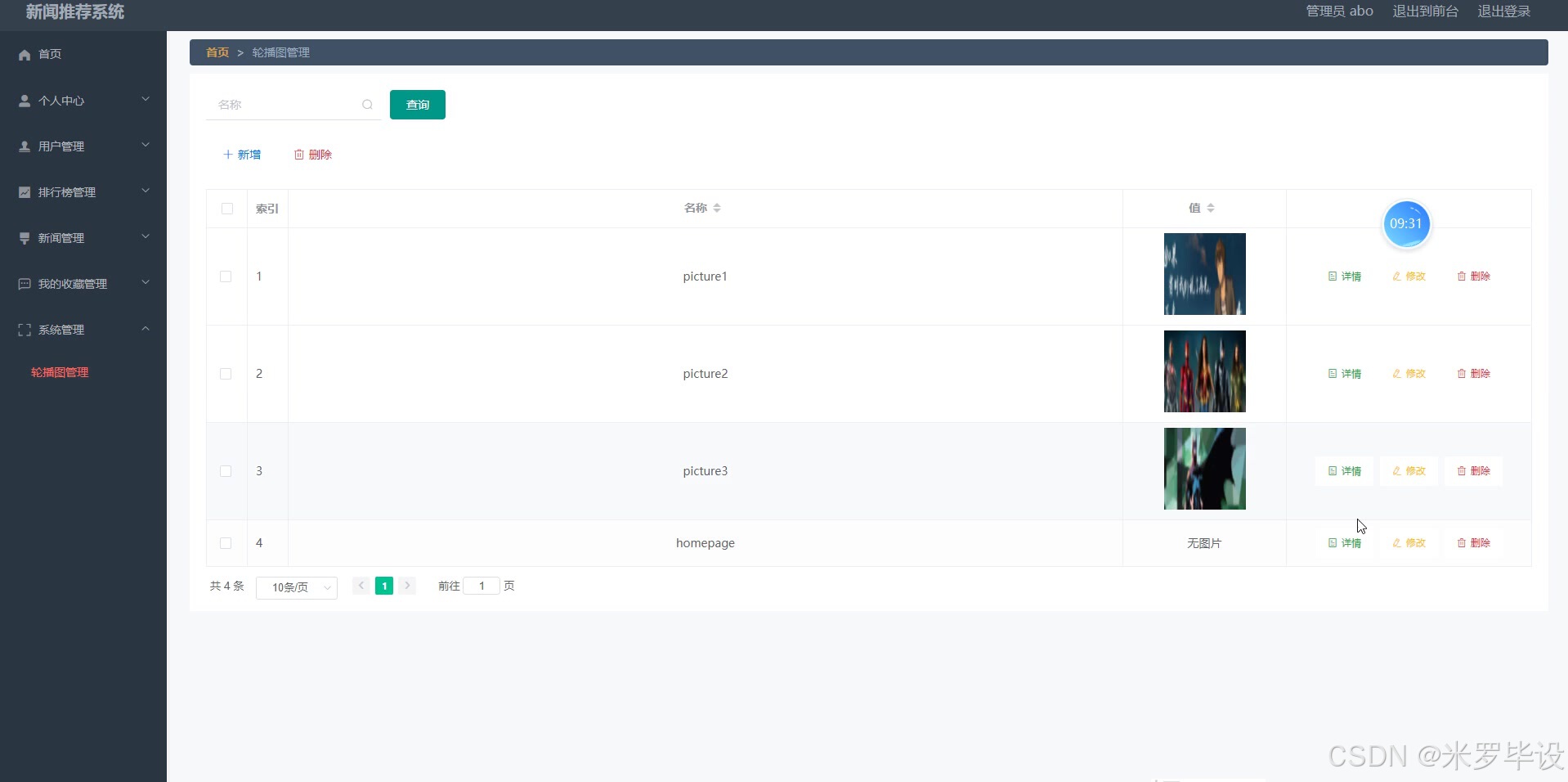Expand the 个人中心 menu chevron

pyautogui.click(x=146, y=100)
